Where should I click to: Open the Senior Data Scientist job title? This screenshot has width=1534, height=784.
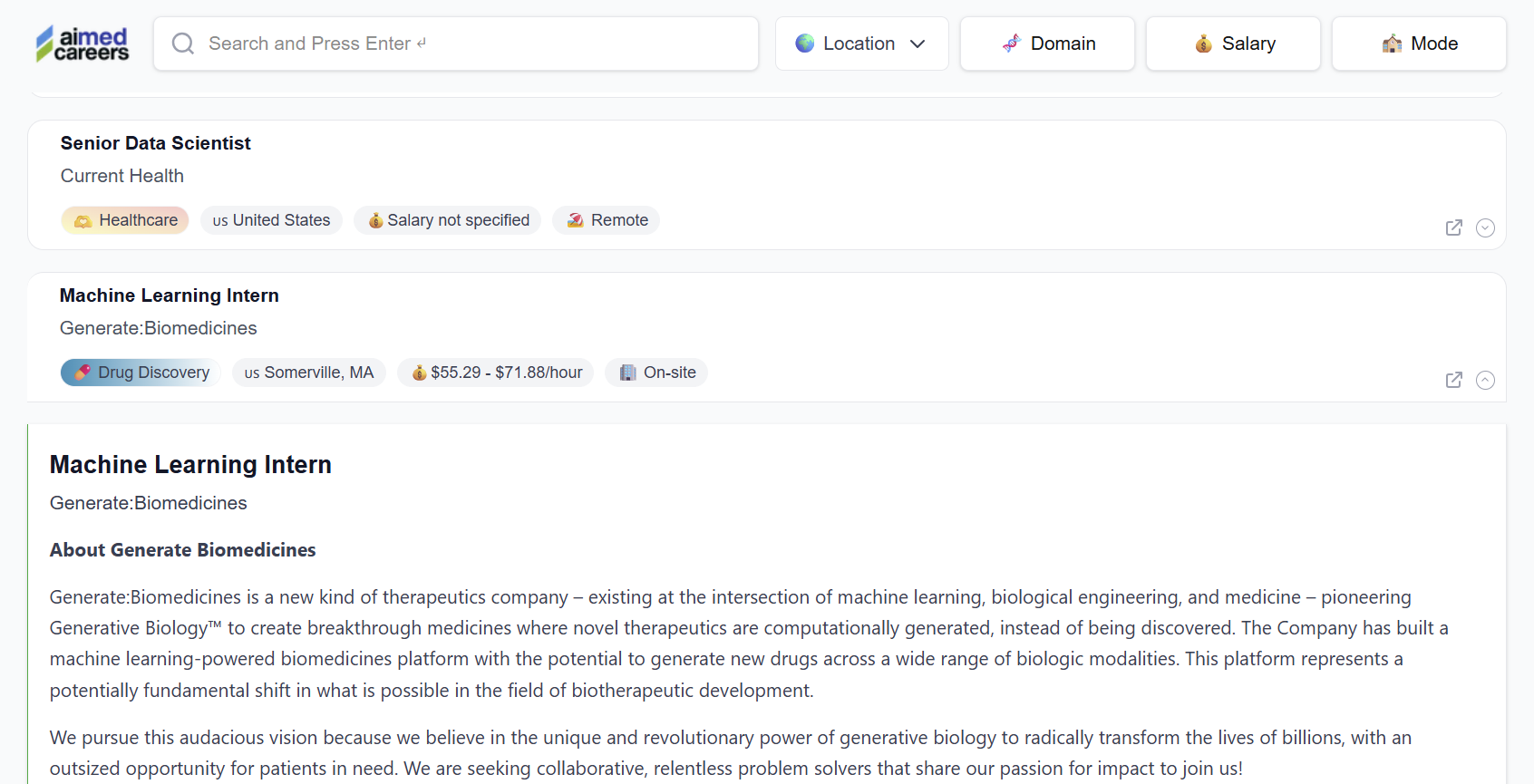pos(156,143)
